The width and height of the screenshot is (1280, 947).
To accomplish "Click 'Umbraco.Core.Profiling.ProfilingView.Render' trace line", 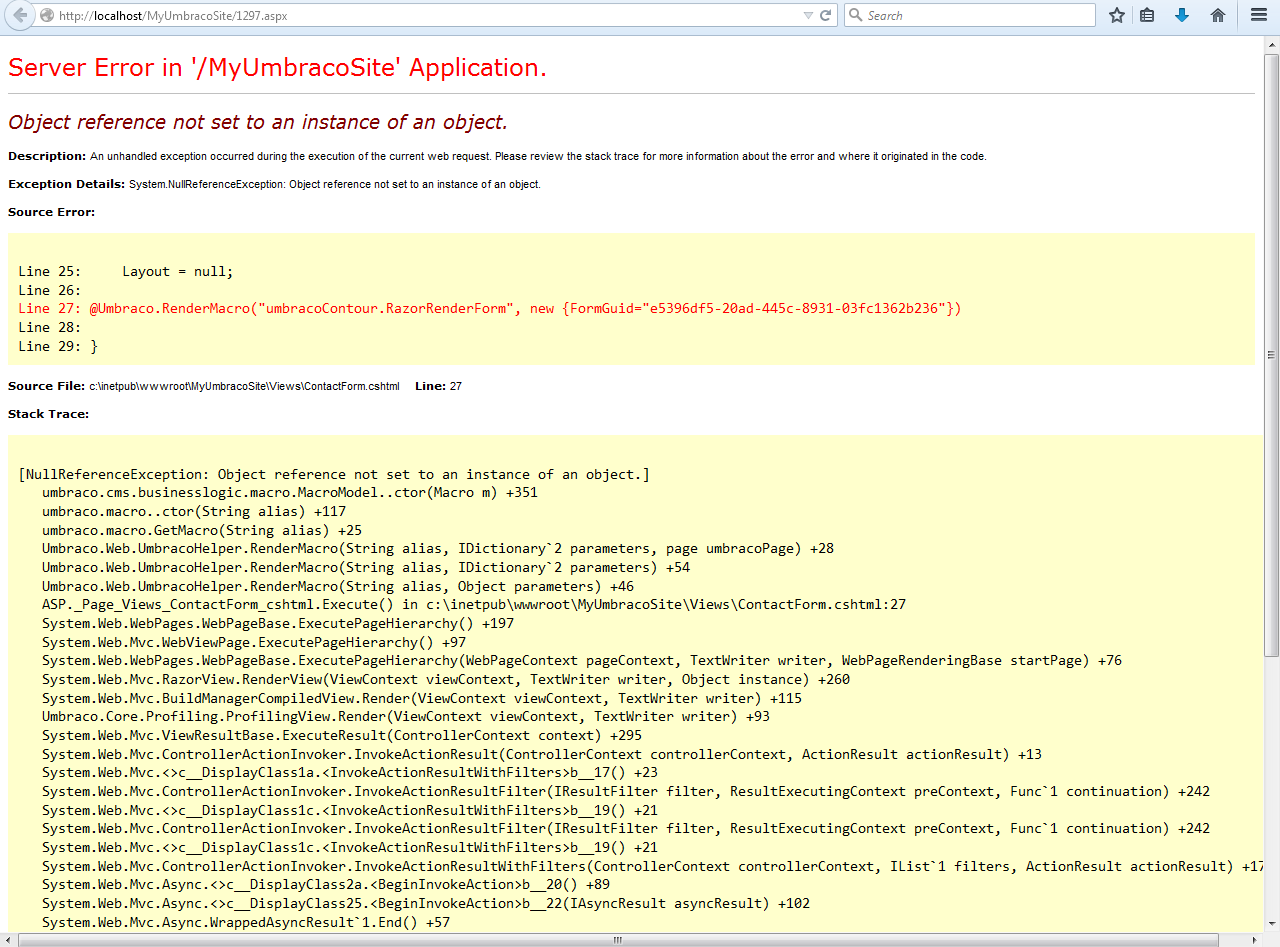I will [406, 716].
